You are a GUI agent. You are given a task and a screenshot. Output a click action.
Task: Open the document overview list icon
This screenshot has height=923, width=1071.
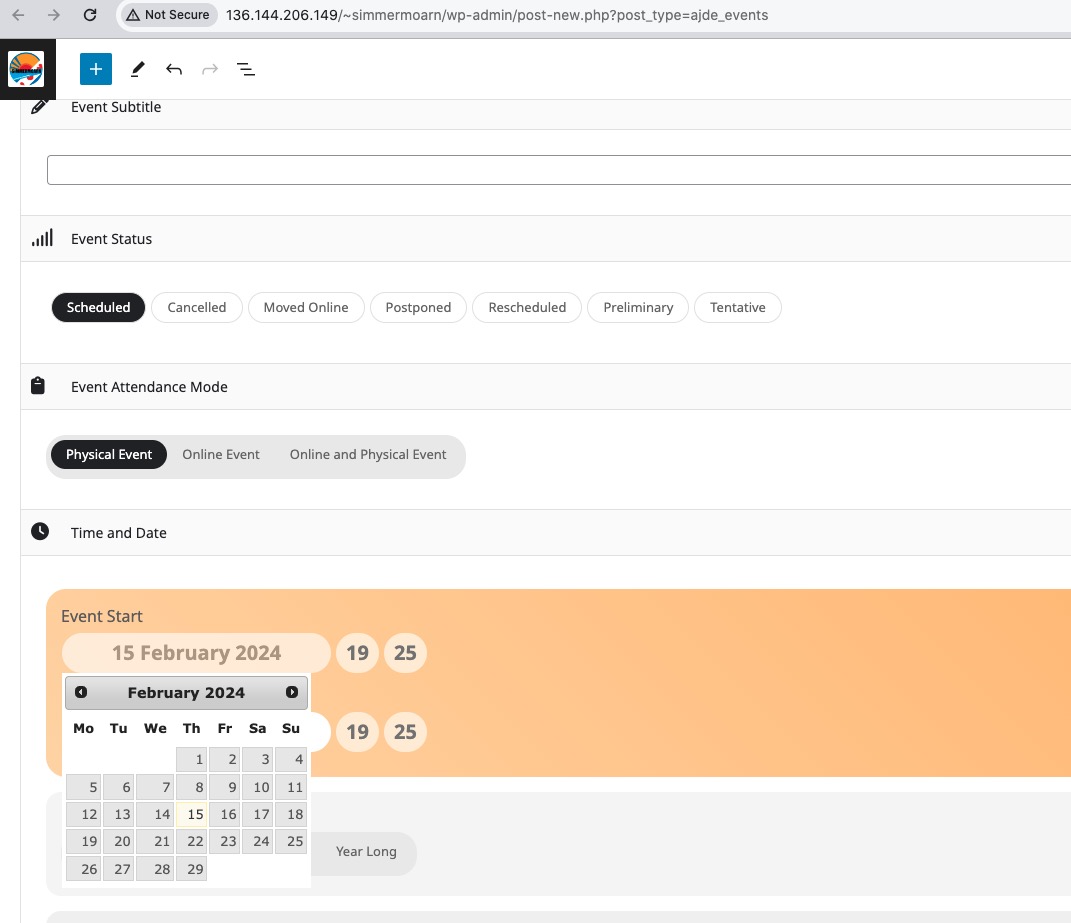coord(246,69)
